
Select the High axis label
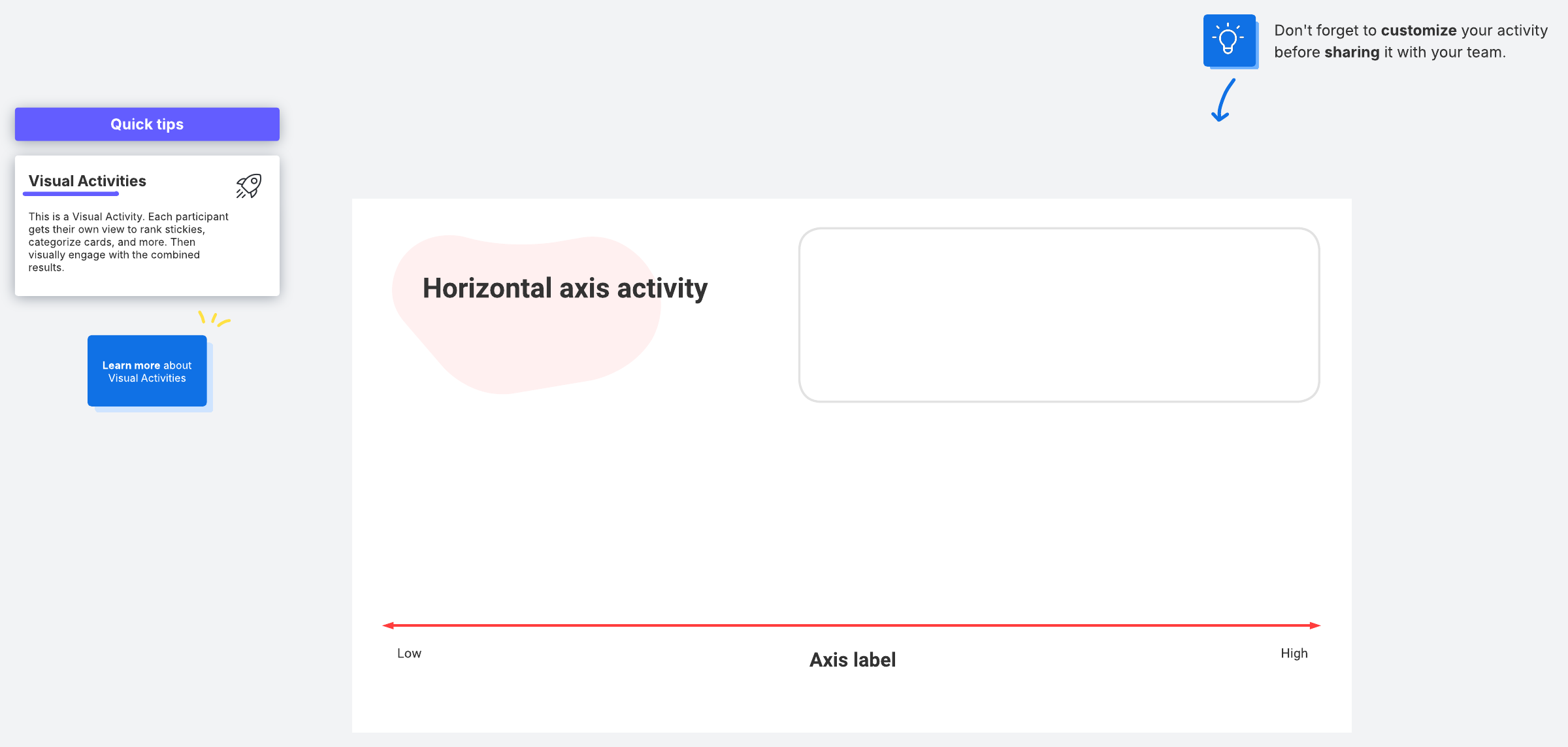click(1294, 654)
